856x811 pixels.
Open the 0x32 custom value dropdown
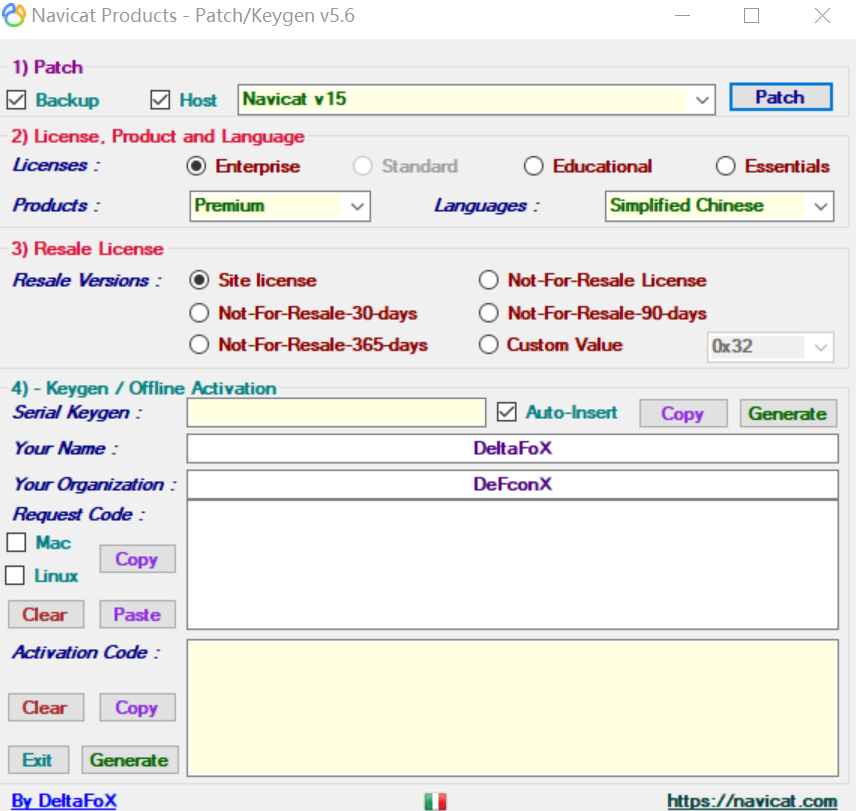click(x=770, y=347)
